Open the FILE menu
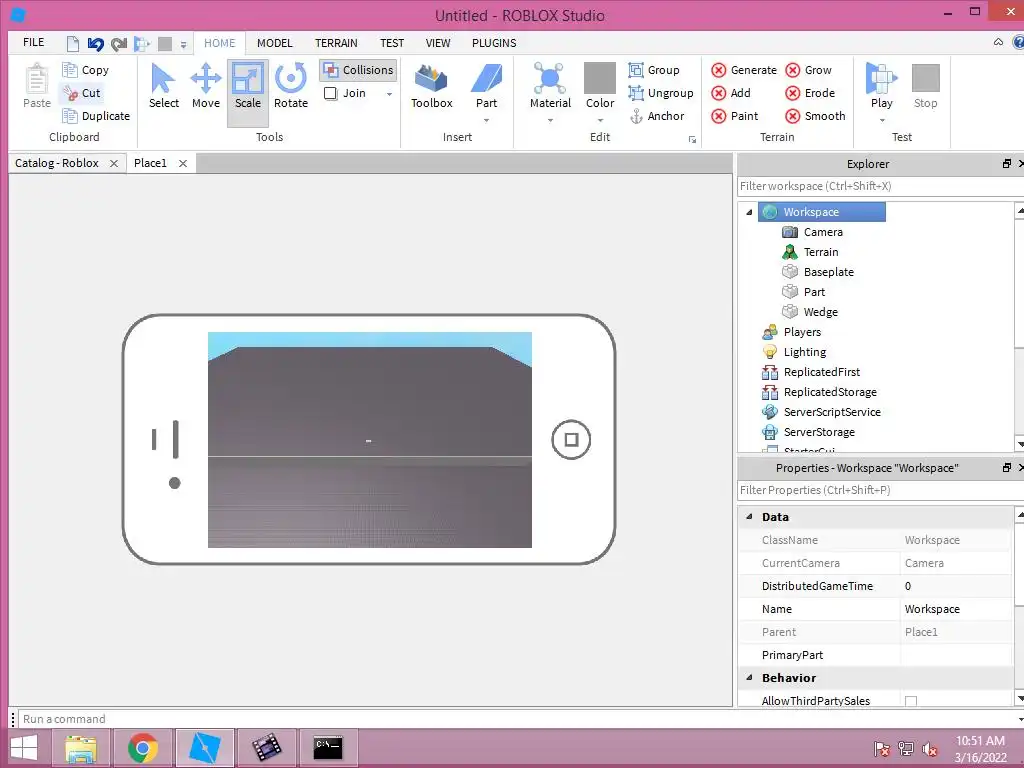This screenshot has height=768, width=1024. [x=33, y=42]
